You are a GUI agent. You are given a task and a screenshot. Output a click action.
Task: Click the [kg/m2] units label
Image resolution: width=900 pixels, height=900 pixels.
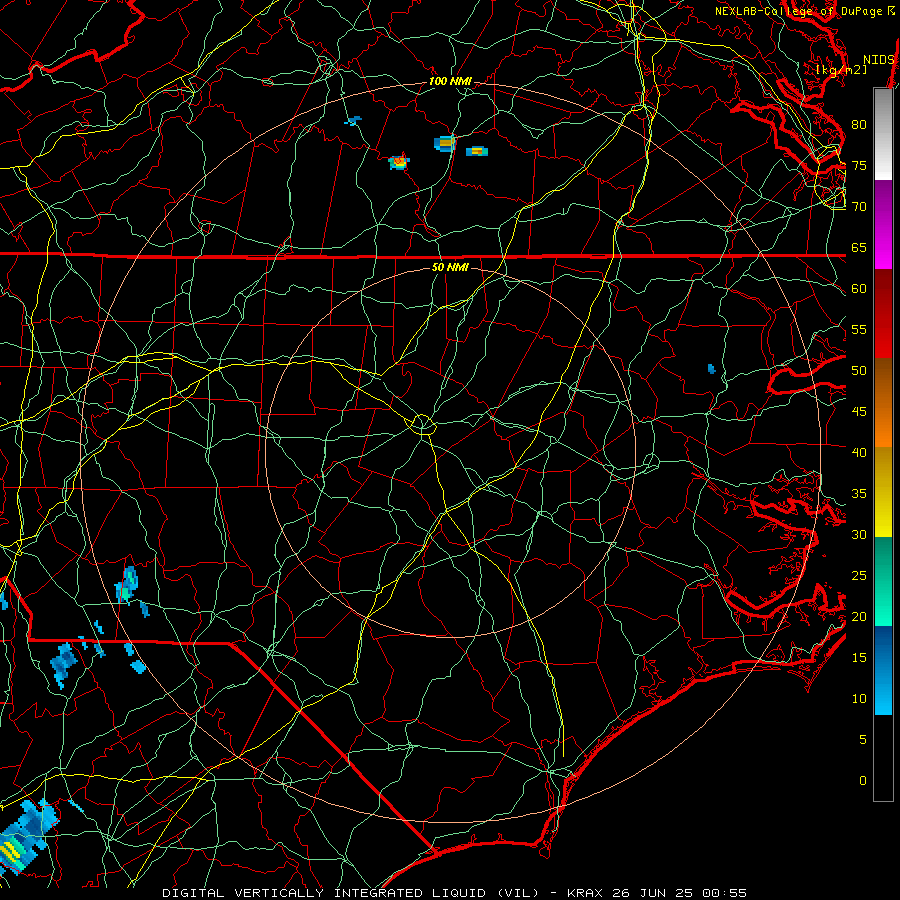pyautogui.click(x=841, y=69)
